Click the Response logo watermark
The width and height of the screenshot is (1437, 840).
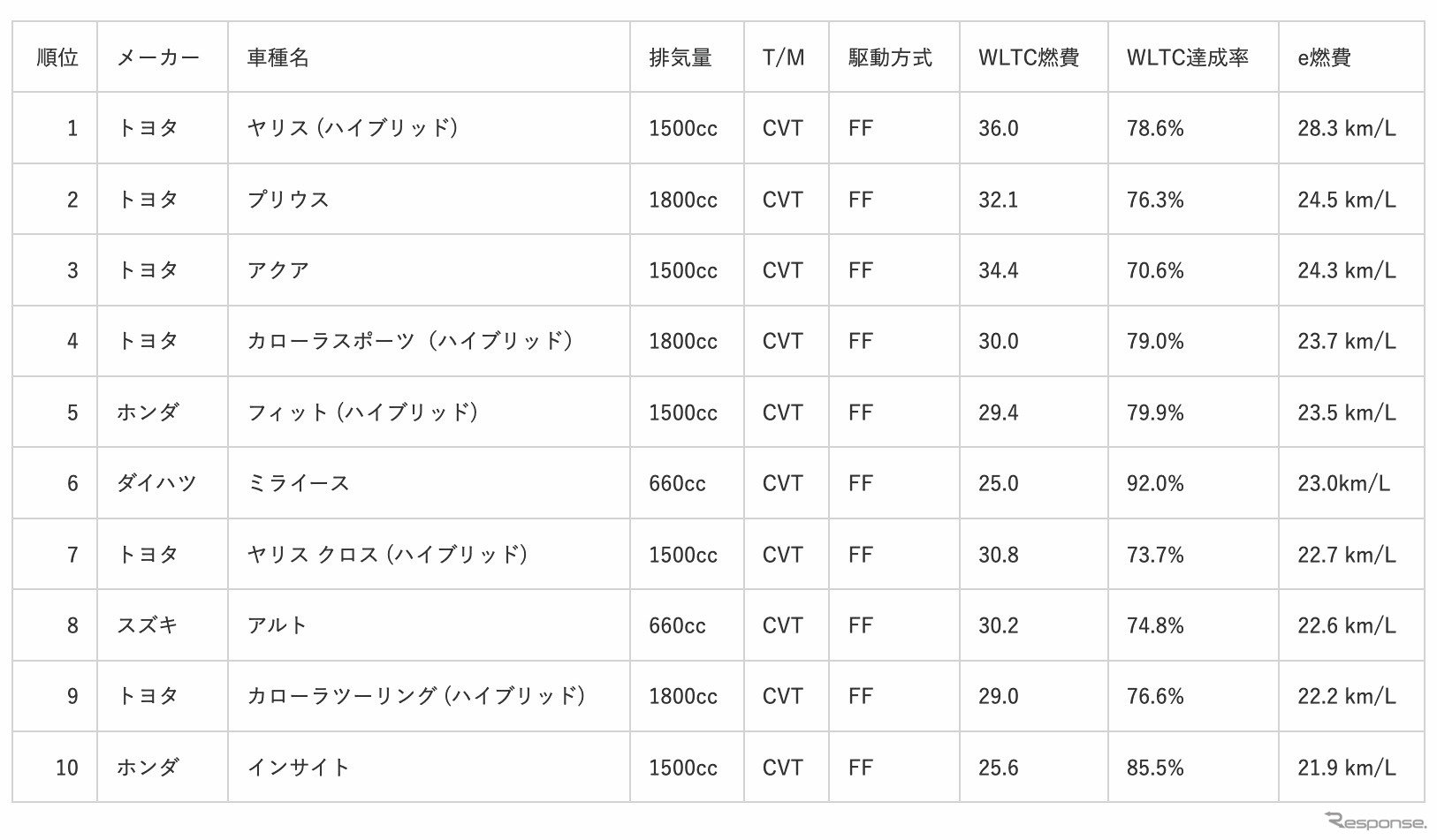click(x=1374, y=821)
